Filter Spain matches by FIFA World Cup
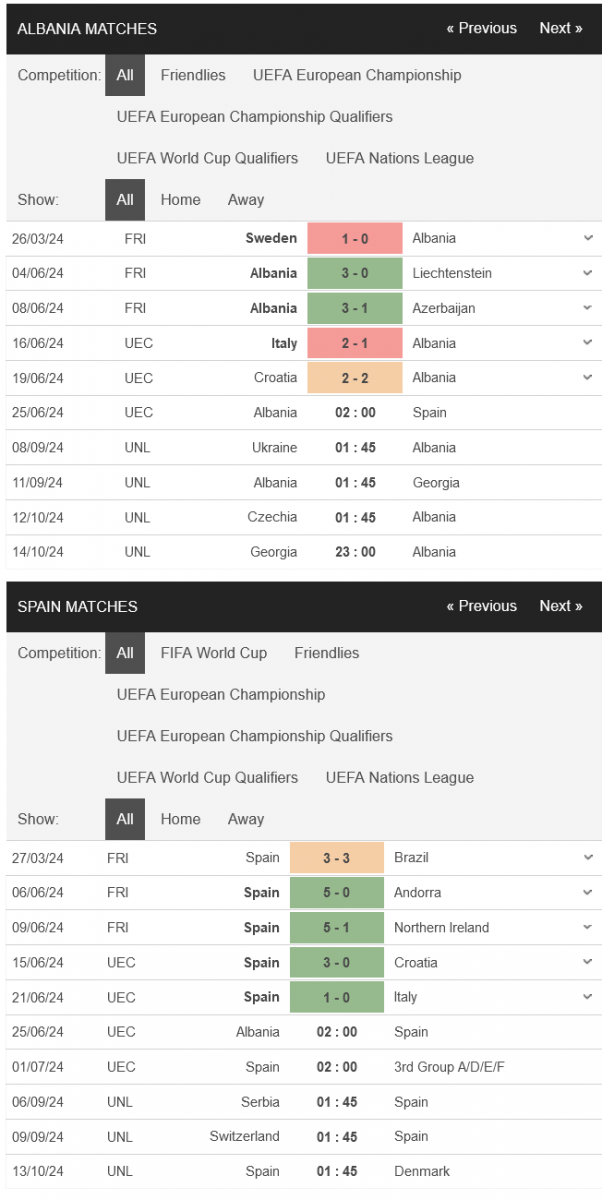 click(x=214, y=653)
